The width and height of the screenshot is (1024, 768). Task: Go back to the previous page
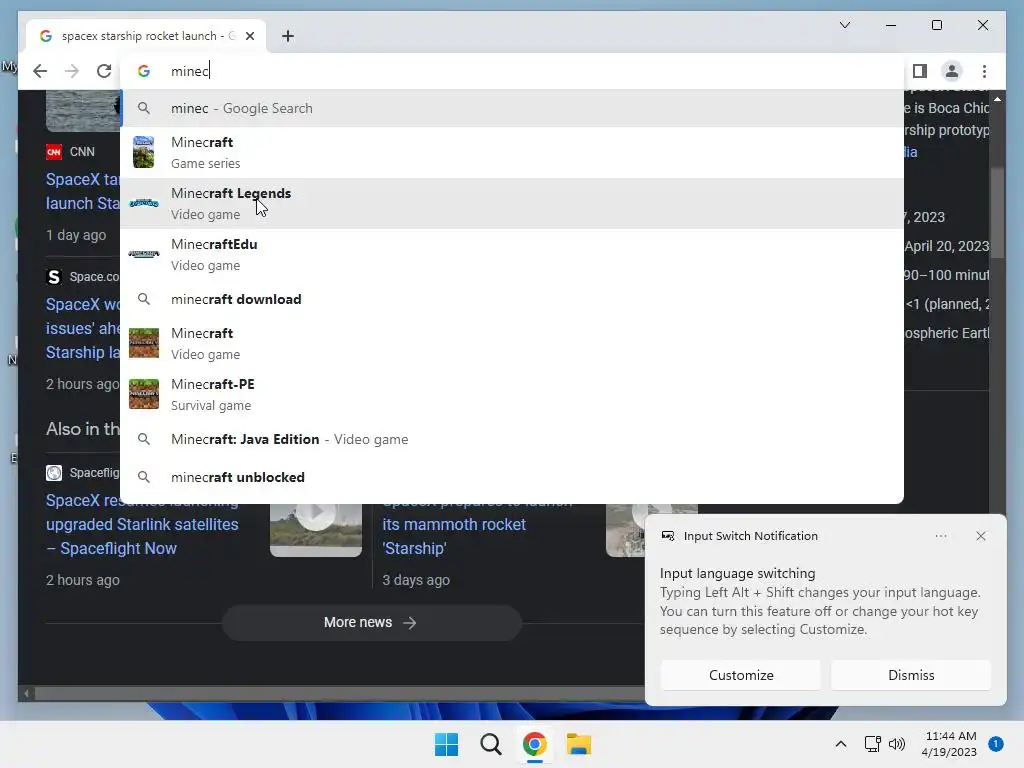tap(40, 71)
